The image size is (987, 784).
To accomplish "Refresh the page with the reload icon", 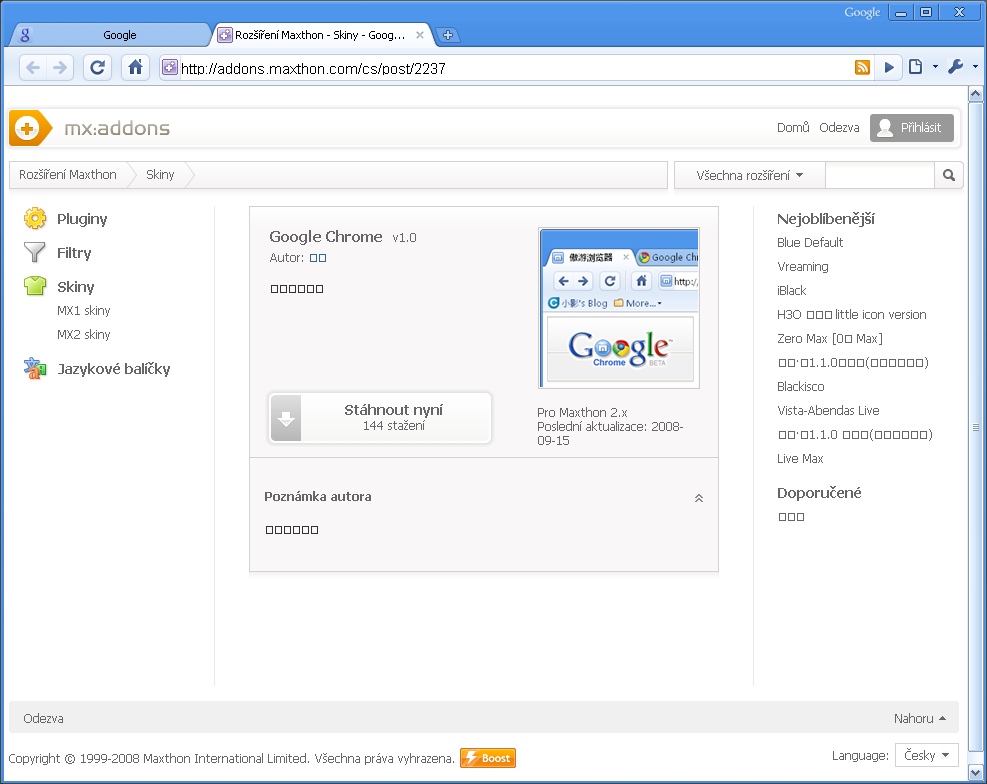I will pos(97,66).
